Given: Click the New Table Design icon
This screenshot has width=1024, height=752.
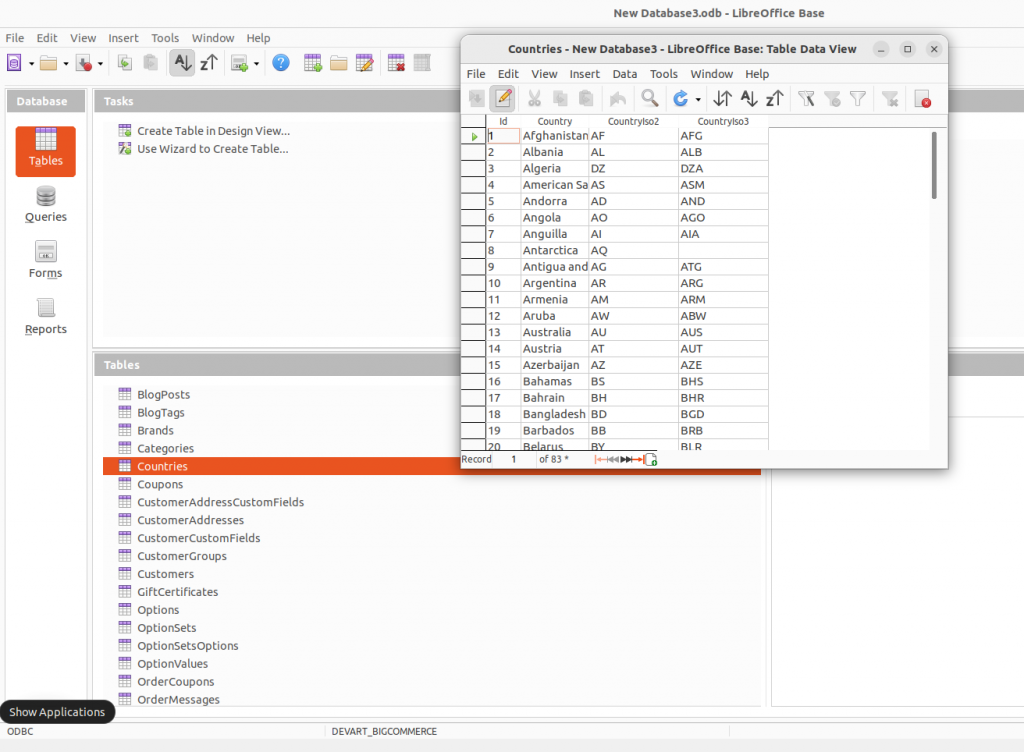Looking at the screenshot, I should coord(312,63).
